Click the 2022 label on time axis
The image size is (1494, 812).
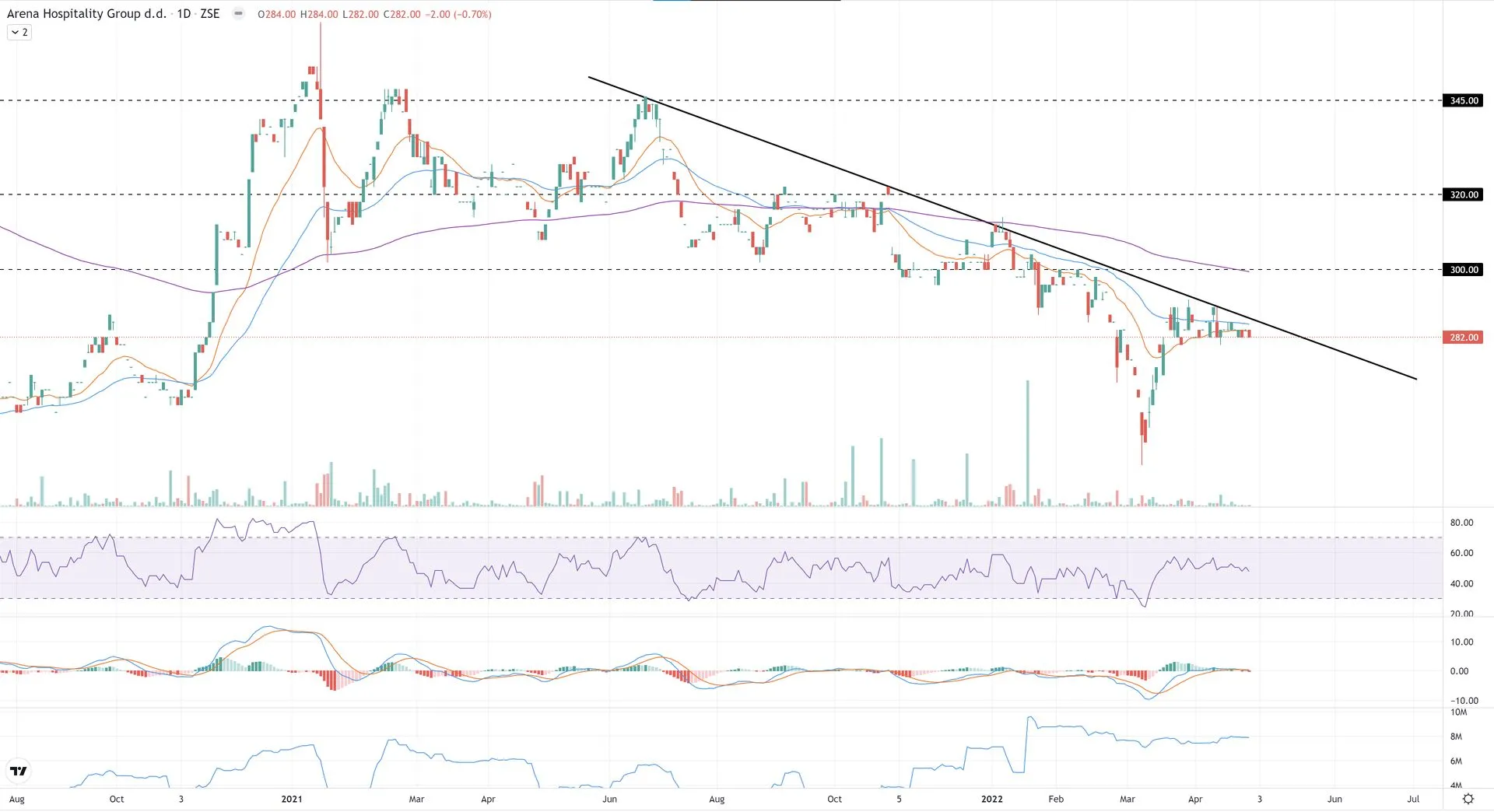[991, 799]
